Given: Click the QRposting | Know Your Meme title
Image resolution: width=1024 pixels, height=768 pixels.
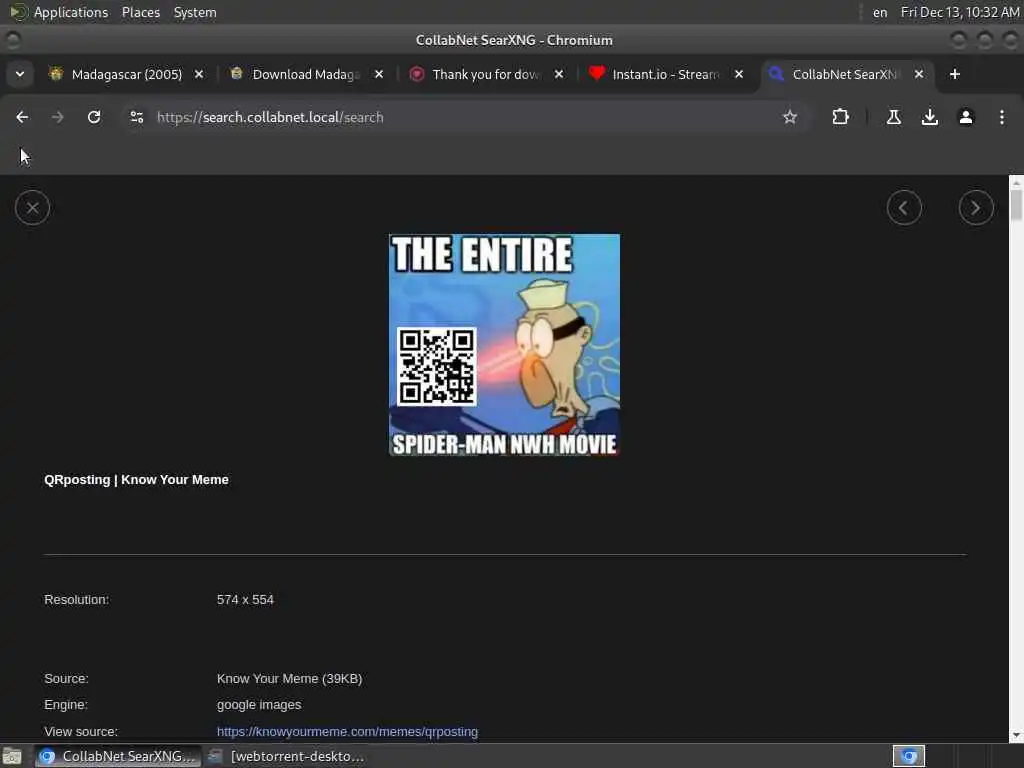Looking at the screenshot, I should (136, 479).
